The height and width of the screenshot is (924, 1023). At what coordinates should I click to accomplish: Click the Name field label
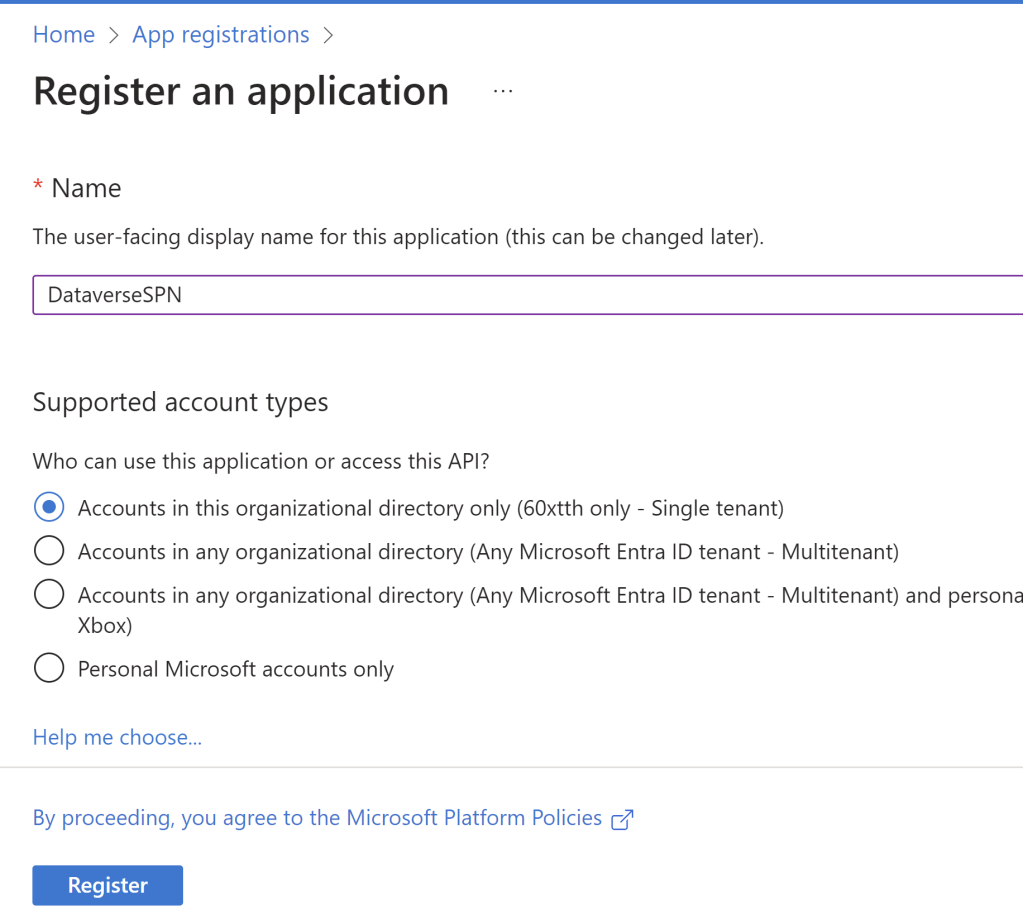pos(86,188)
